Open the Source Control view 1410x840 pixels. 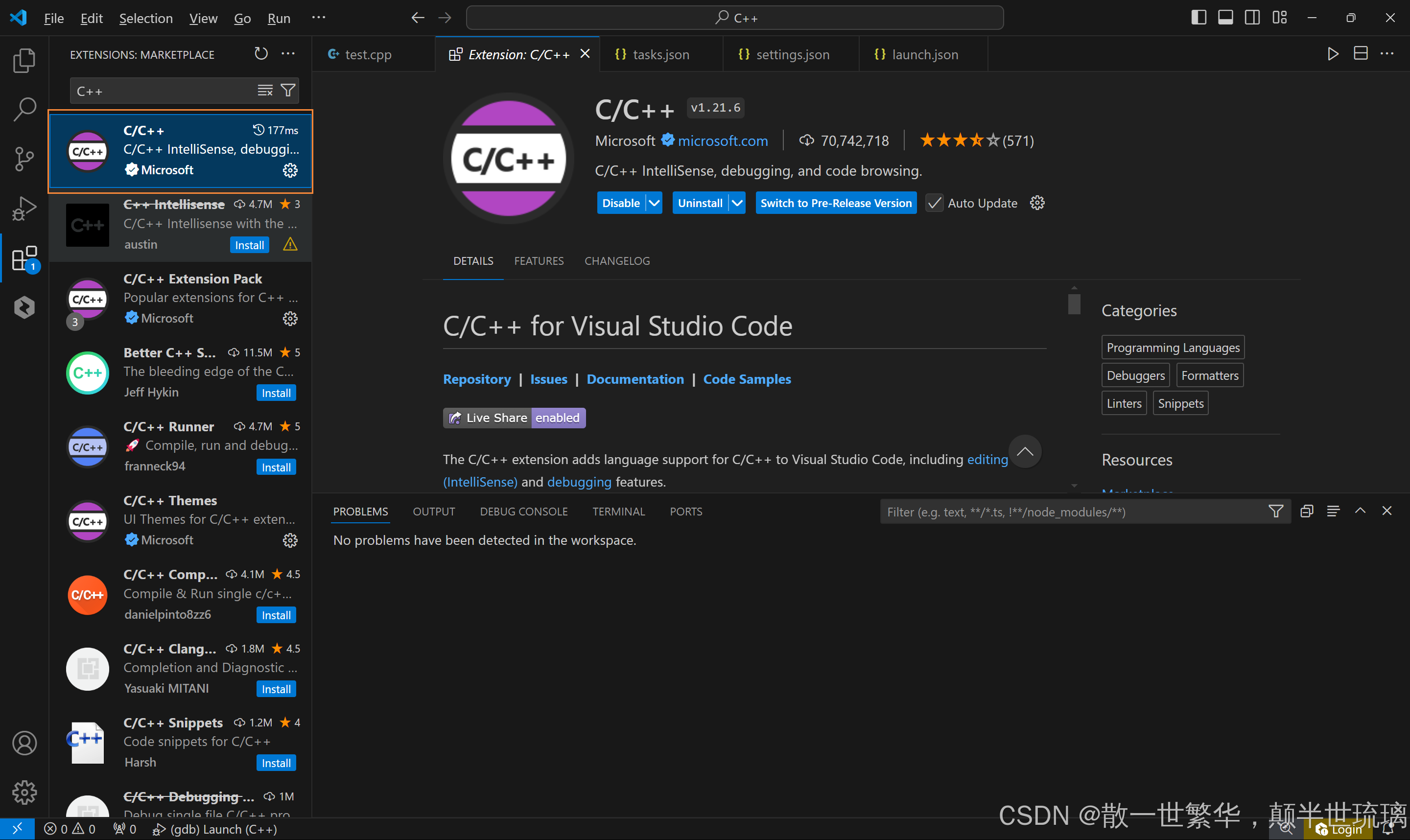(x=24, y=159)
